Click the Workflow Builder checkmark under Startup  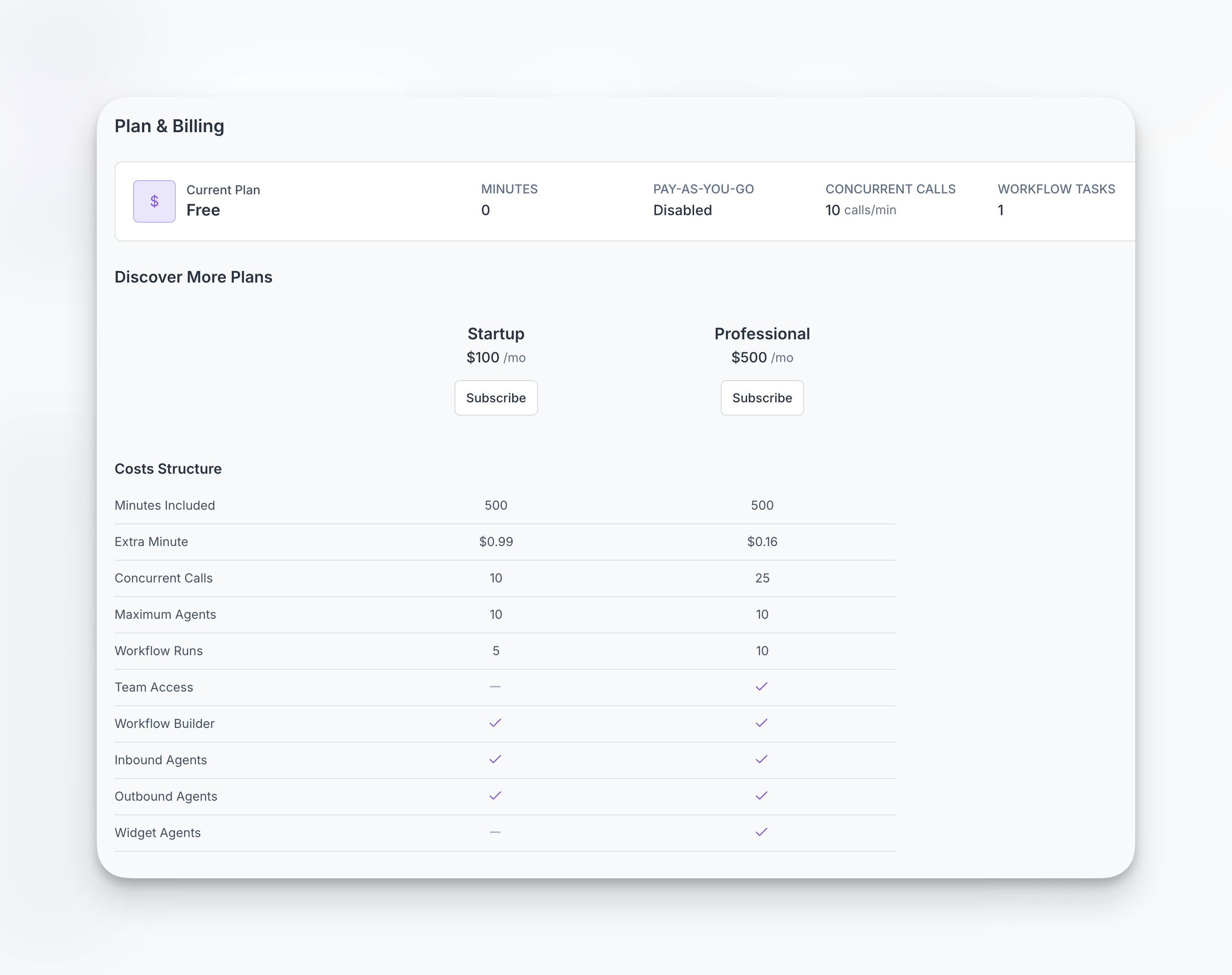coord(495,723)
